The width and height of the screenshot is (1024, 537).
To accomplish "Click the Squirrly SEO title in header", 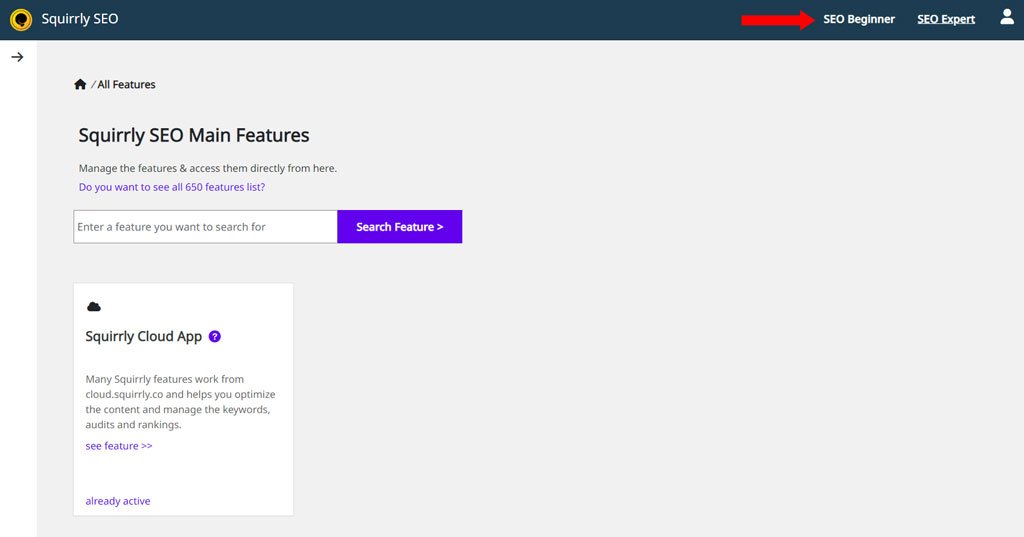I will click(80, 19).
